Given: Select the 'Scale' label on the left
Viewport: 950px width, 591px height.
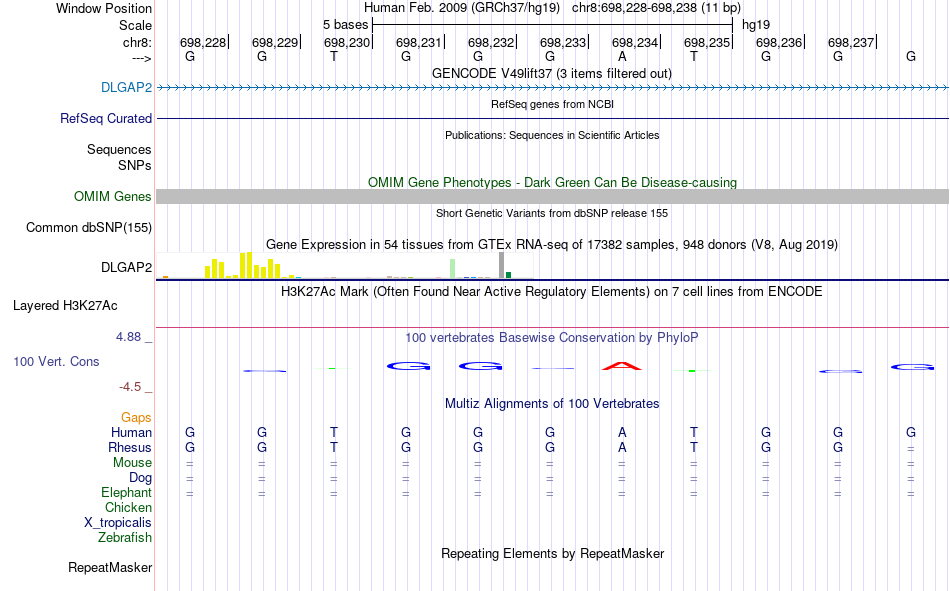Looking at the screenshot, I should (x=135, y=25).
